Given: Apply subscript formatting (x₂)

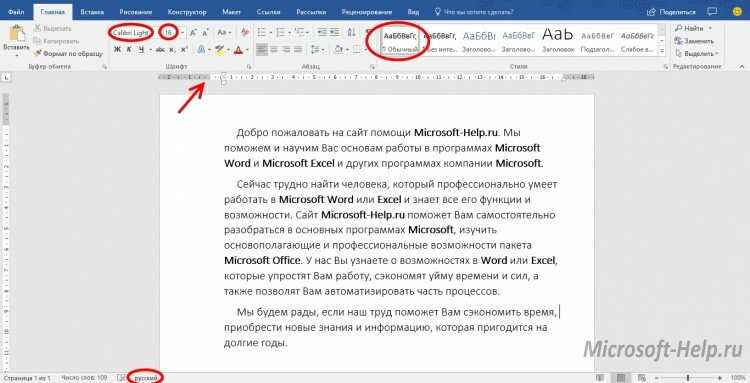Looking at the screenshot, I should point(172,49).
